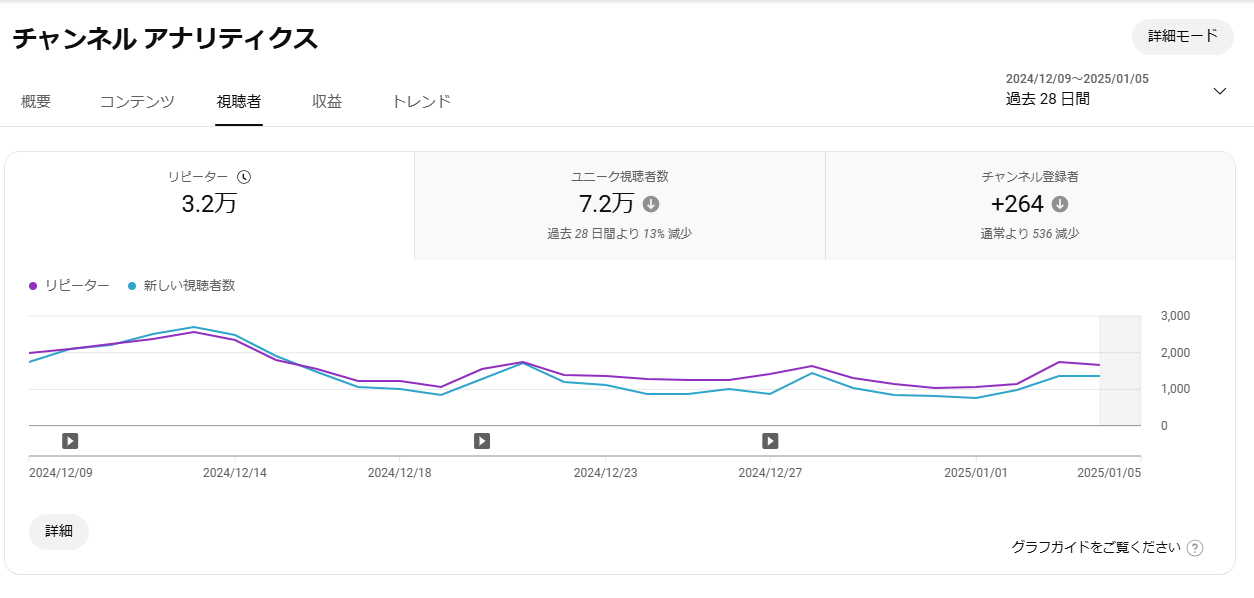Select the リピーター metric card
The height and width of the screenshot is (598, 1254).
pyautogui.click(x=209, y=206)
